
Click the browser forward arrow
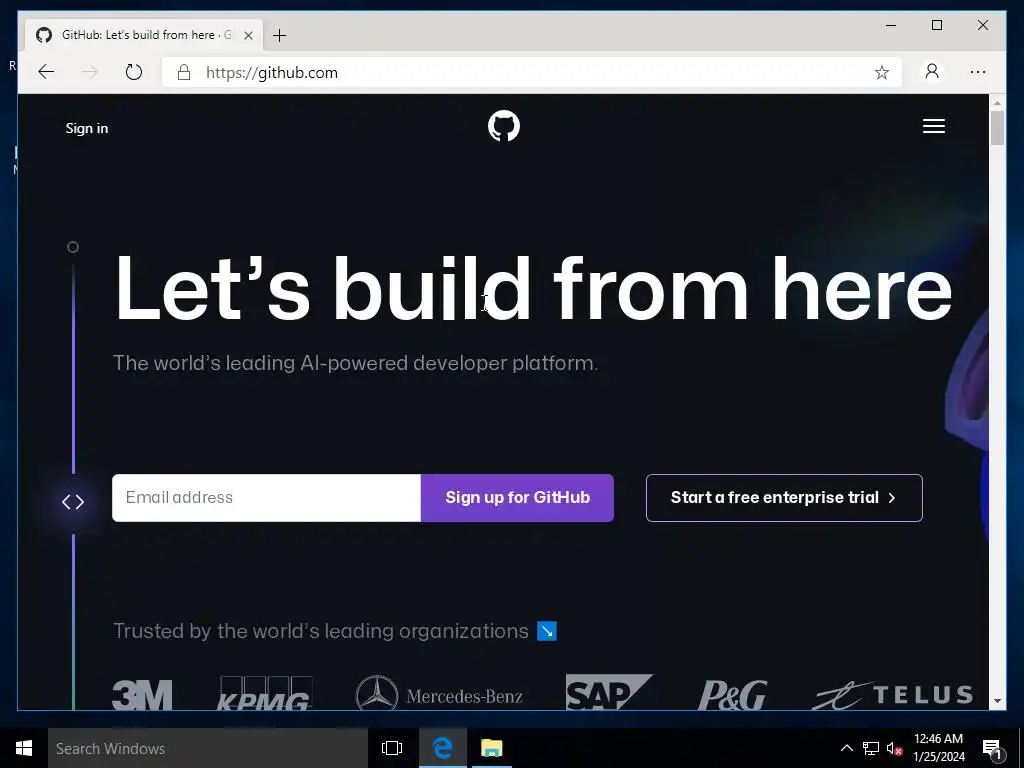pos(90,72)
